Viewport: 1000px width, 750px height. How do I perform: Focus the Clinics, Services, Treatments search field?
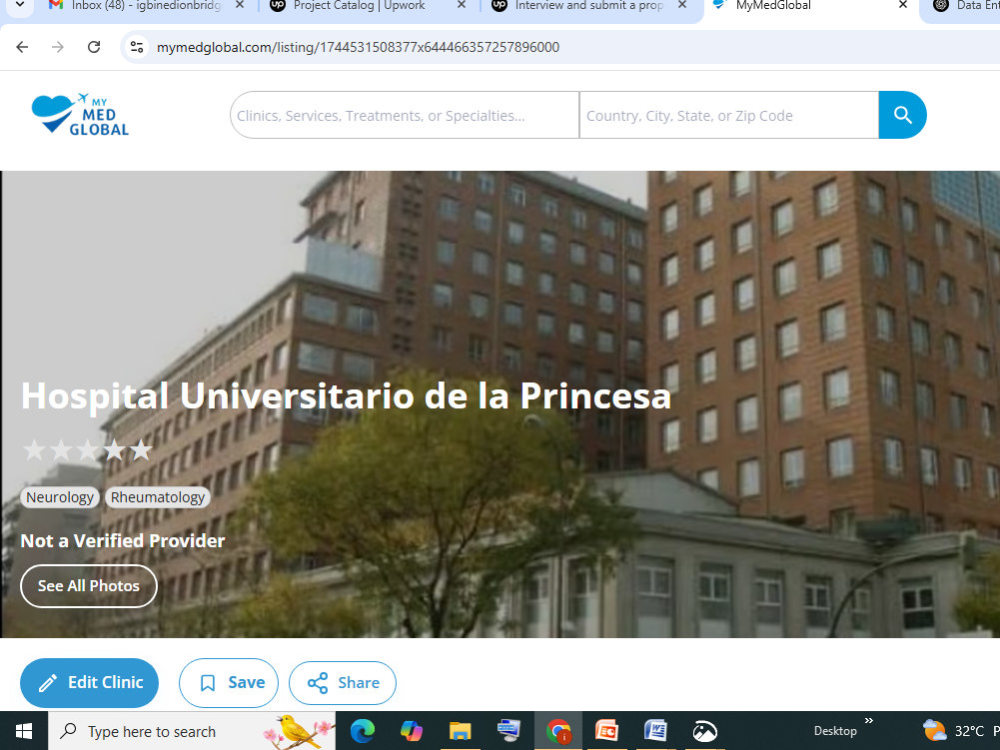[x=404, y=115]
